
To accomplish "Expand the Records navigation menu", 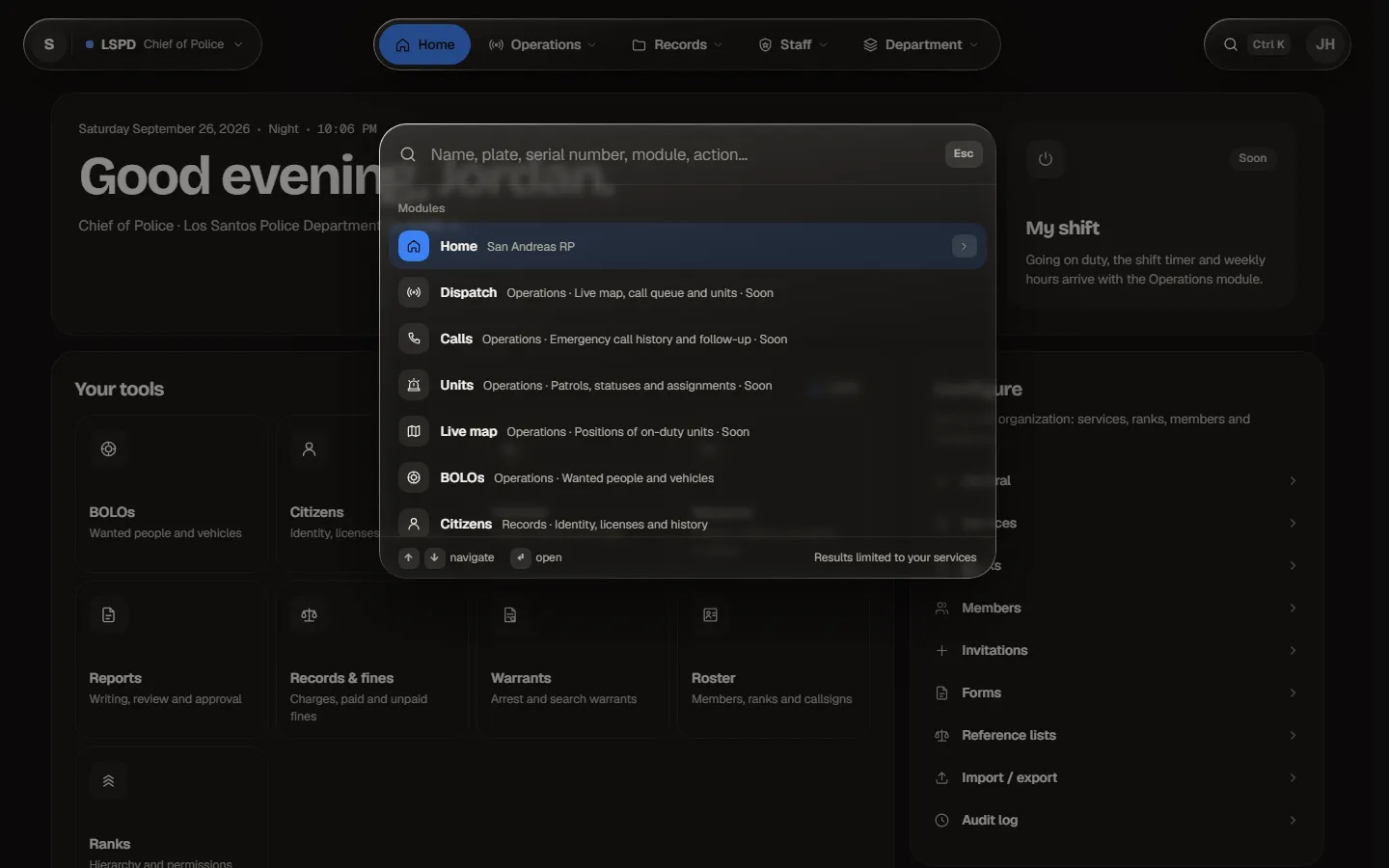I will [x=678, y=44].
